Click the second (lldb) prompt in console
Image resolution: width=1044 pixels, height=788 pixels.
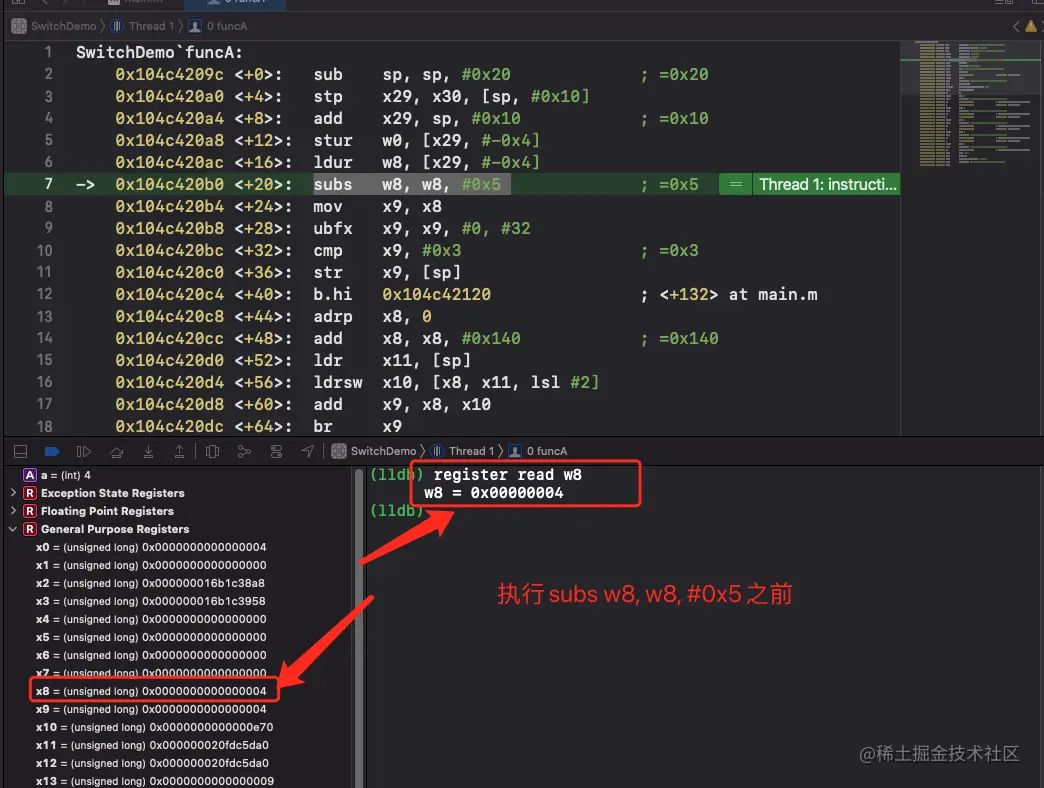tap(397, 510)
